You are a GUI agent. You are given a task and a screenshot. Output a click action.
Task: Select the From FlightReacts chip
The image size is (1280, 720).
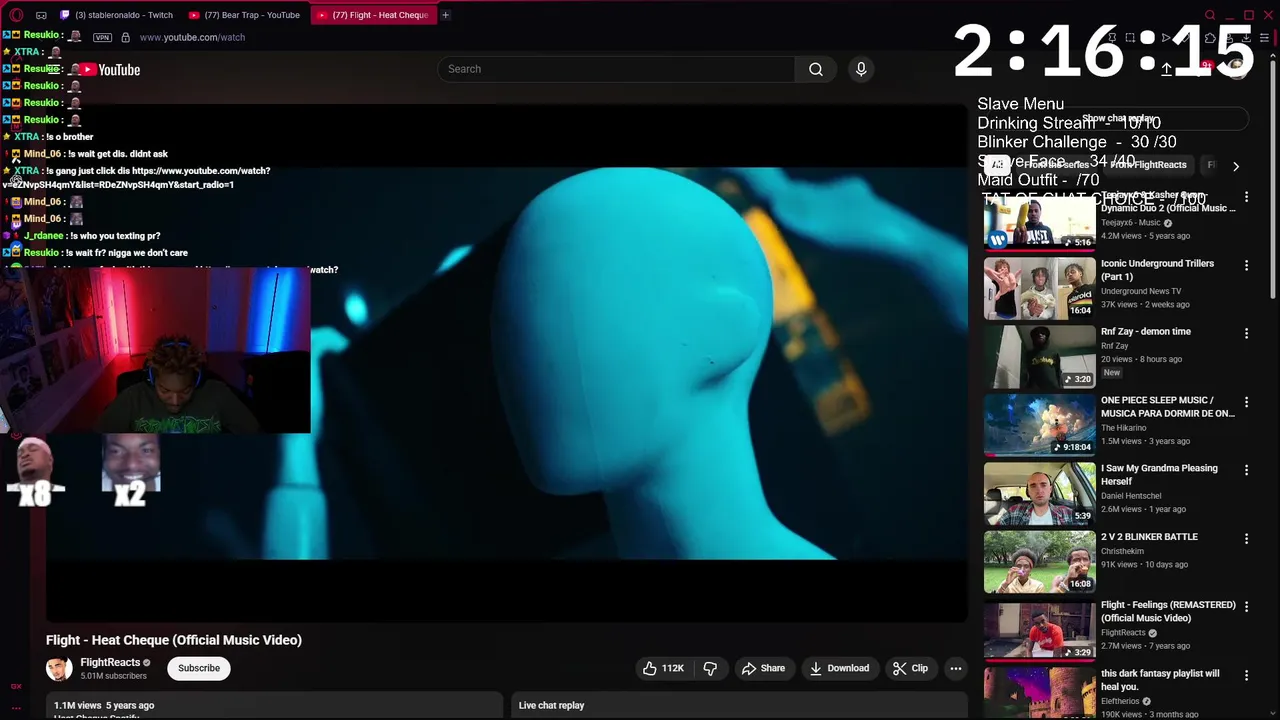[1148, 165]
